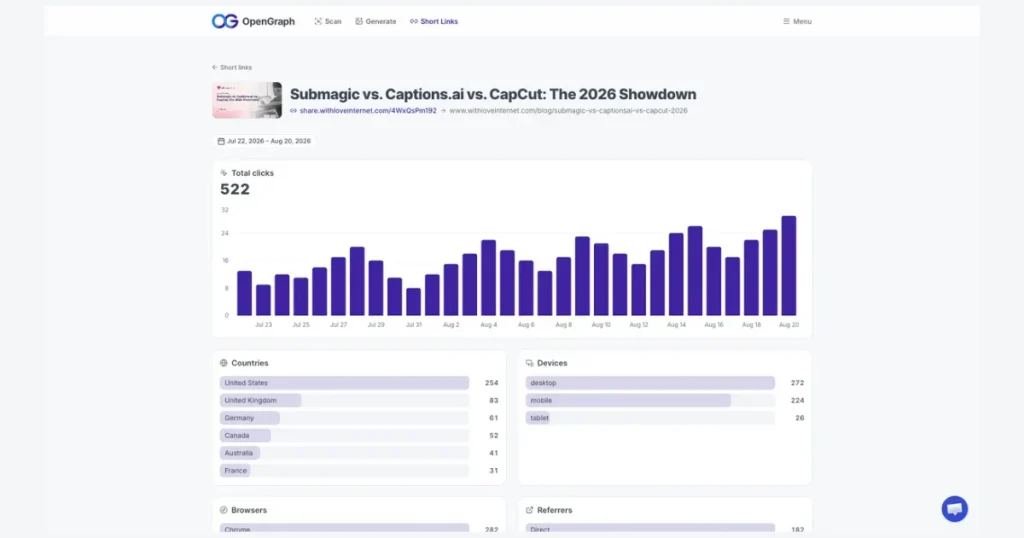The width and height of the screenshot is (1024, 538).
Task: Click the Countries globe icon
Action: click(x=223, y=363)
